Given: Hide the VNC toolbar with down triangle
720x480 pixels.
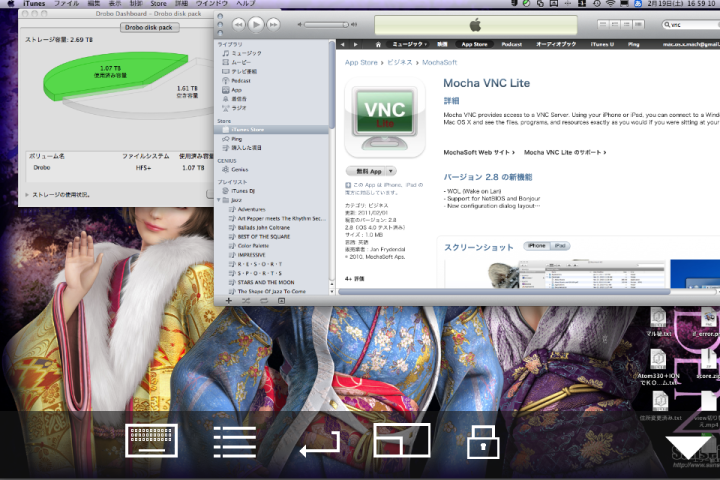Looking at the screenshot, I should (687, 447).
